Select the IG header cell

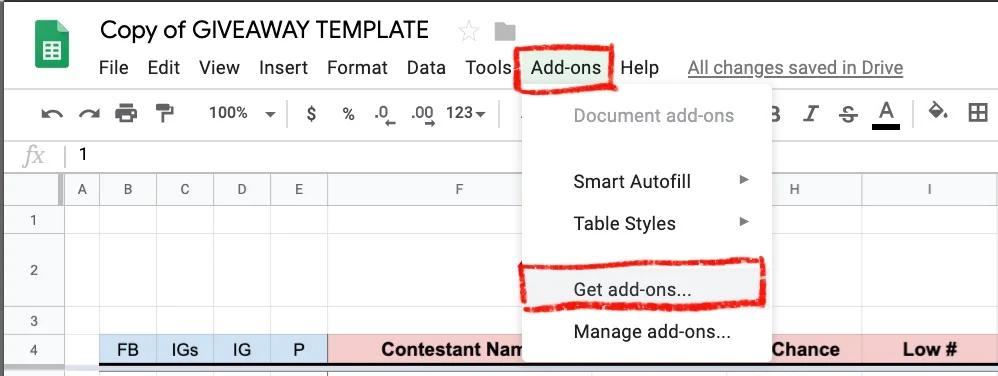click(x=242, y=349)
